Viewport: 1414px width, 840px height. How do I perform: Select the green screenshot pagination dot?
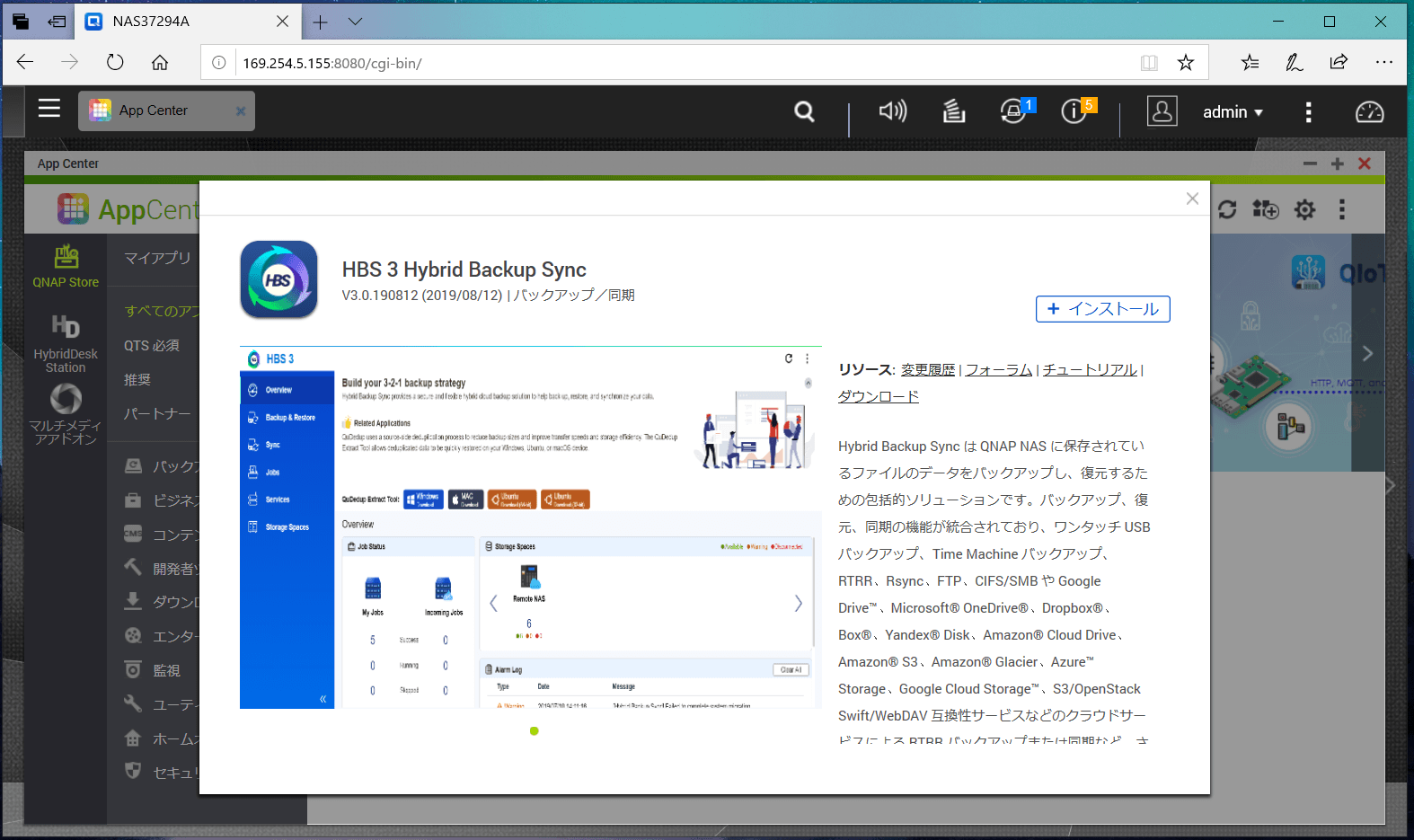[x=535, y=731]
